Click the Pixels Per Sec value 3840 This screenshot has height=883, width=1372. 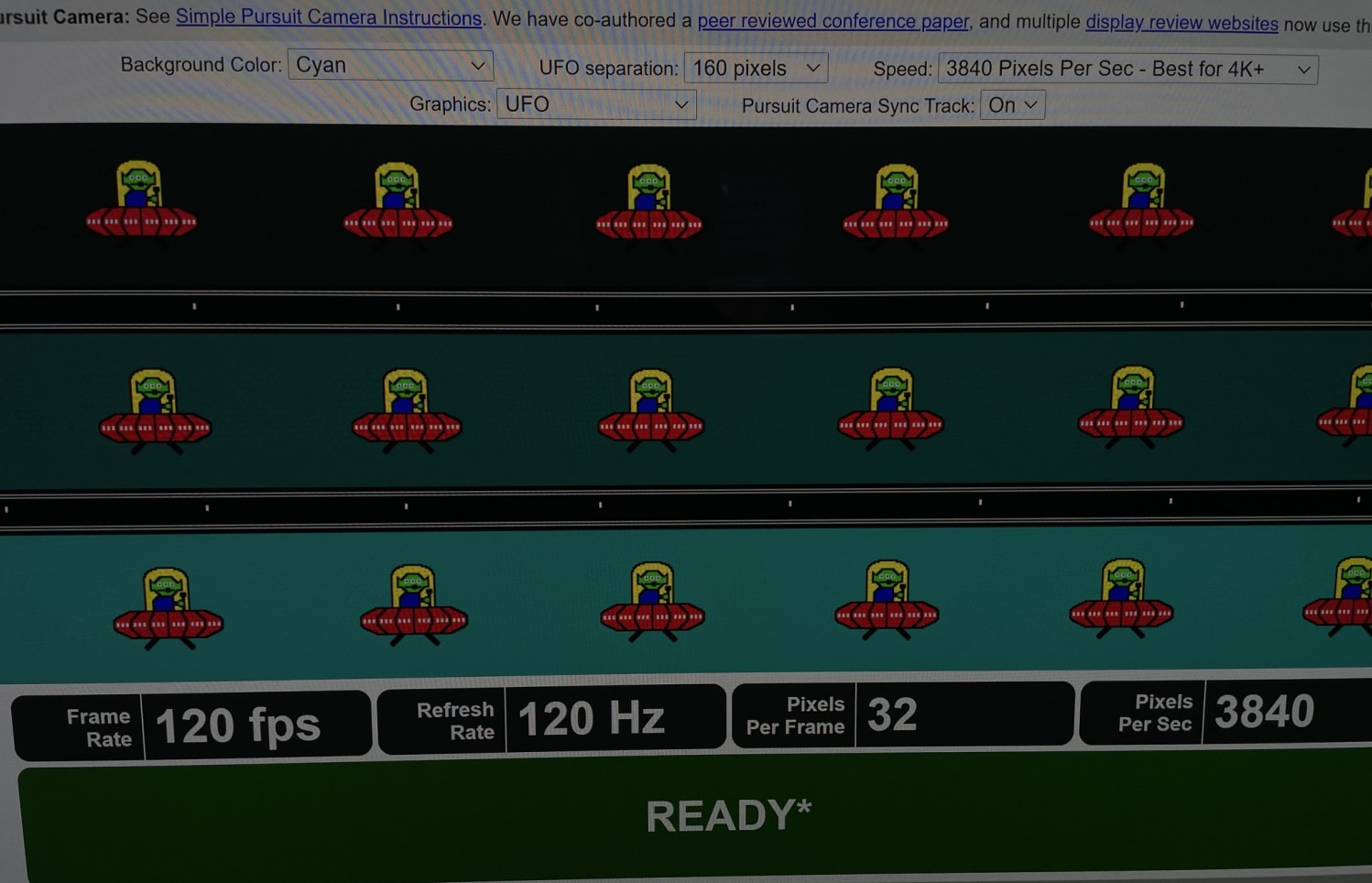1264,712
